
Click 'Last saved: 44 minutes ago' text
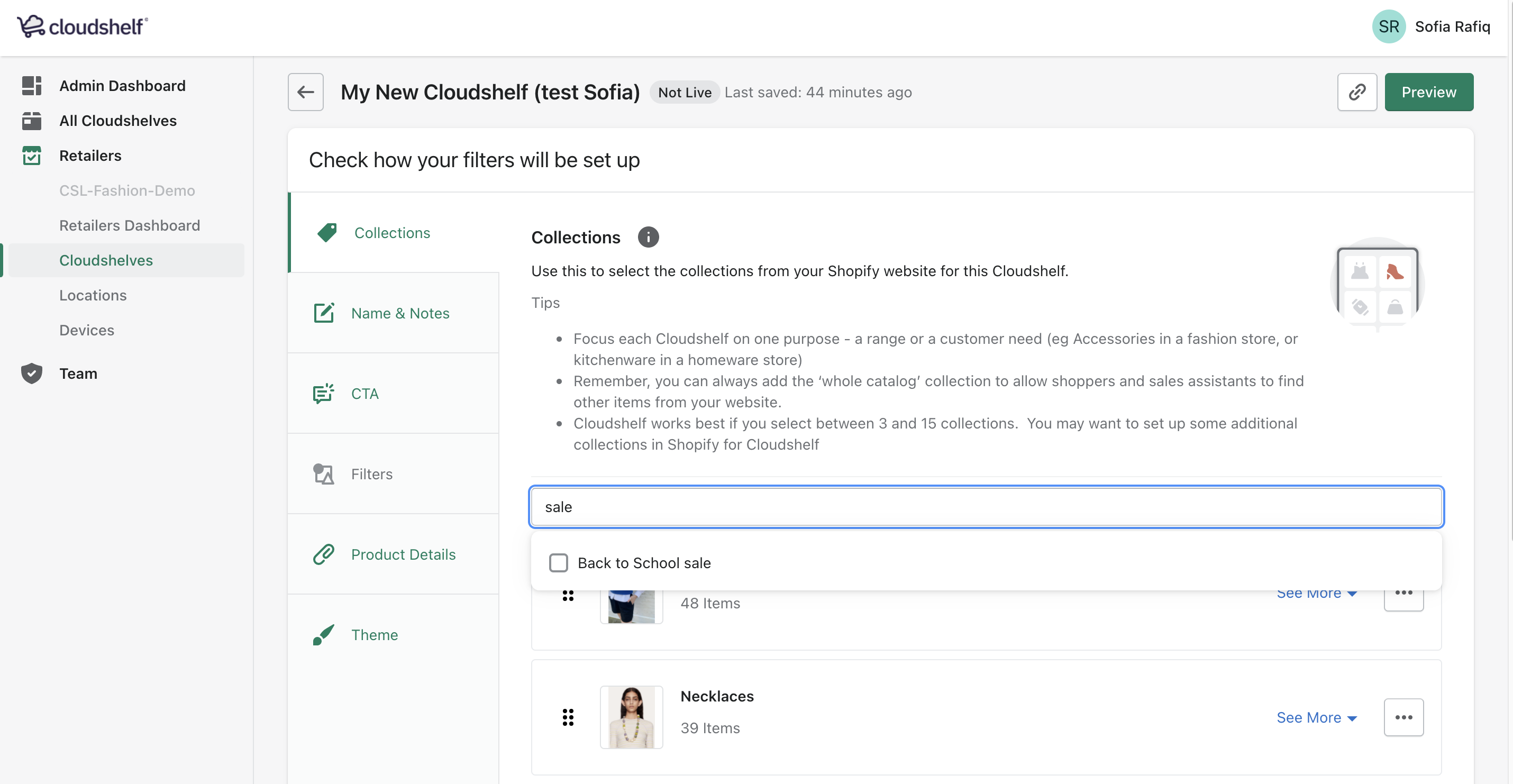tap(818, 92)
